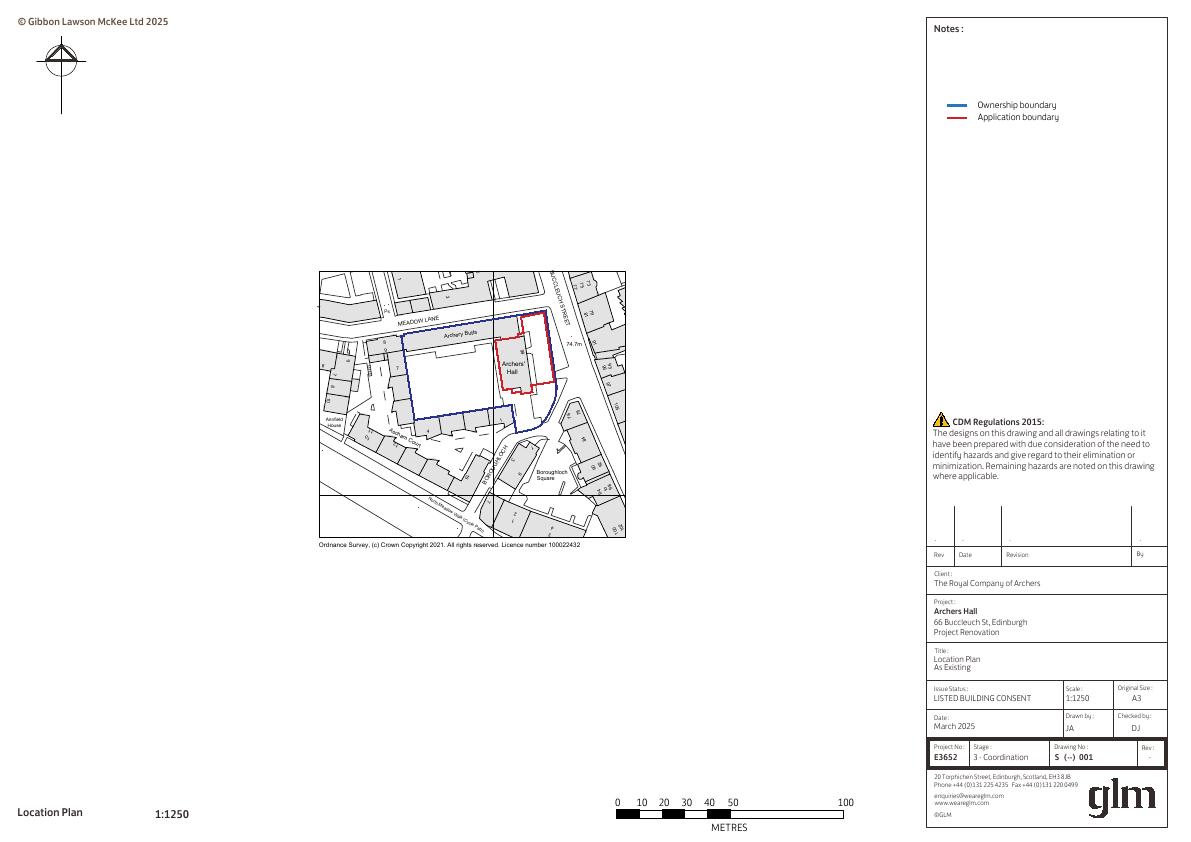
Task: Select the 'Ownership boundary' legend label
Action: [x=1016, y=106]
